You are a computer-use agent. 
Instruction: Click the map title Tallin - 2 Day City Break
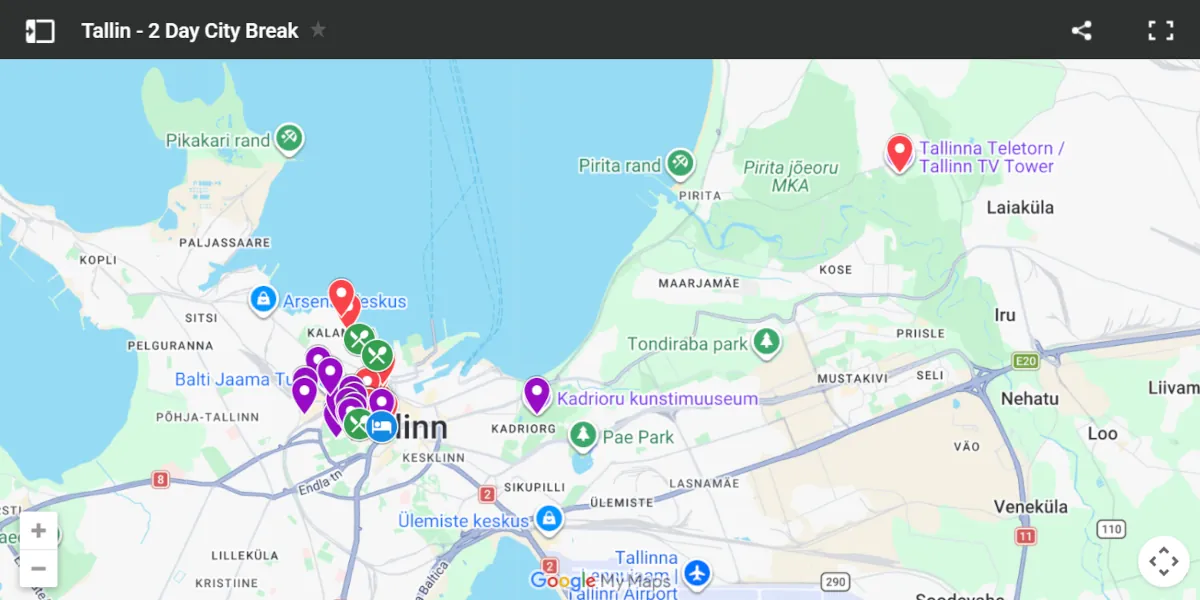[x=190, y=31]
